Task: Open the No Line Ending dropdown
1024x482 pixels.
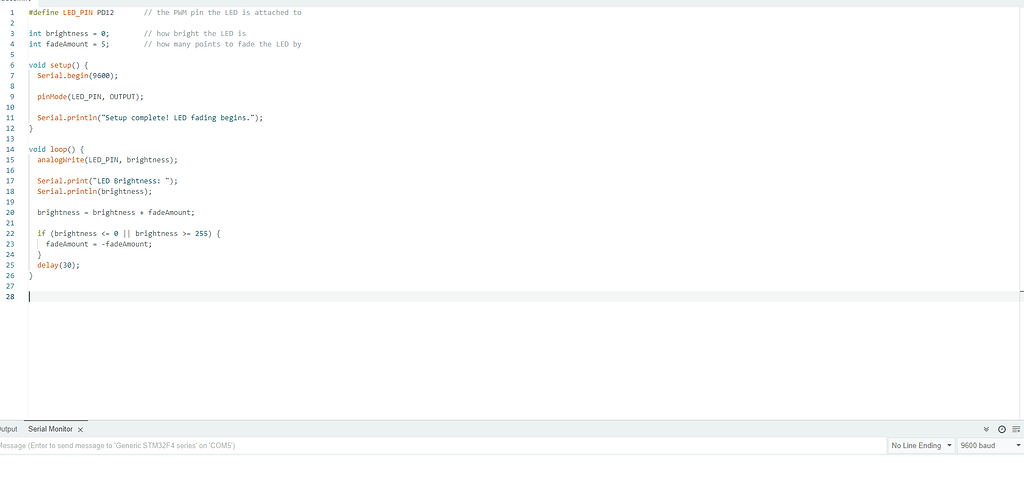Action: coord(921,445)
